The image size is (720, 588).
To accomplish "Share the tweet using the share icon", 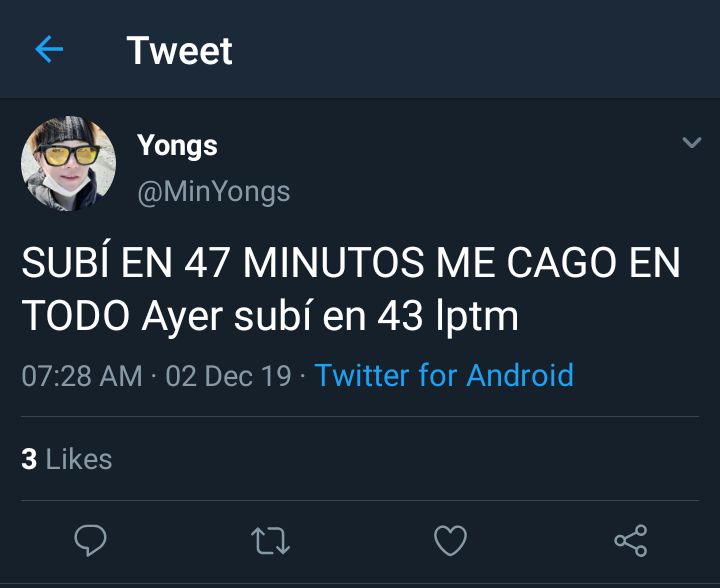I will (631, 541).
